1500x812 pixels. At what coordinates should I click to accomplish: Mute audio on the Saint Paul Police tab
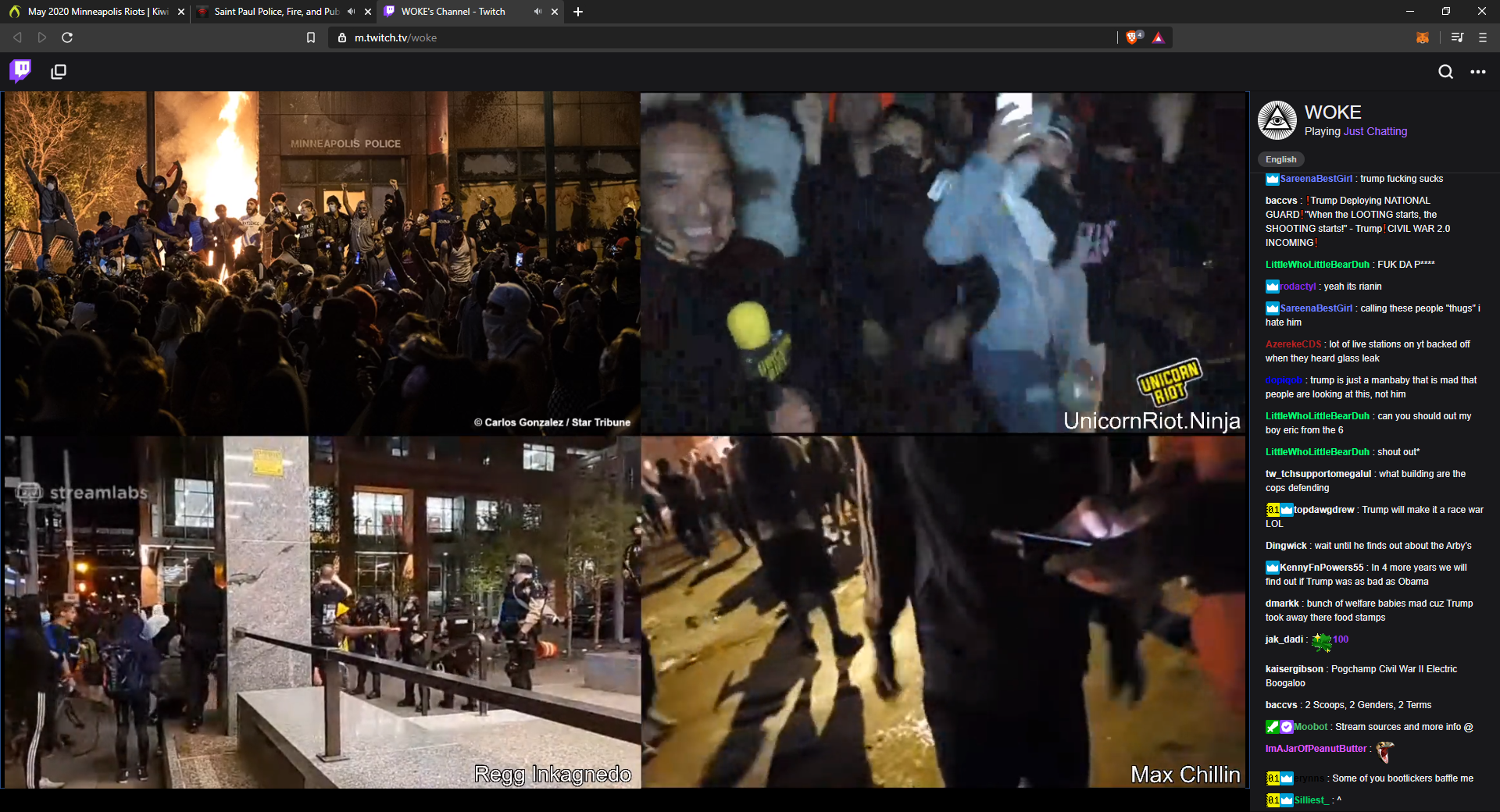pos(352,12)
